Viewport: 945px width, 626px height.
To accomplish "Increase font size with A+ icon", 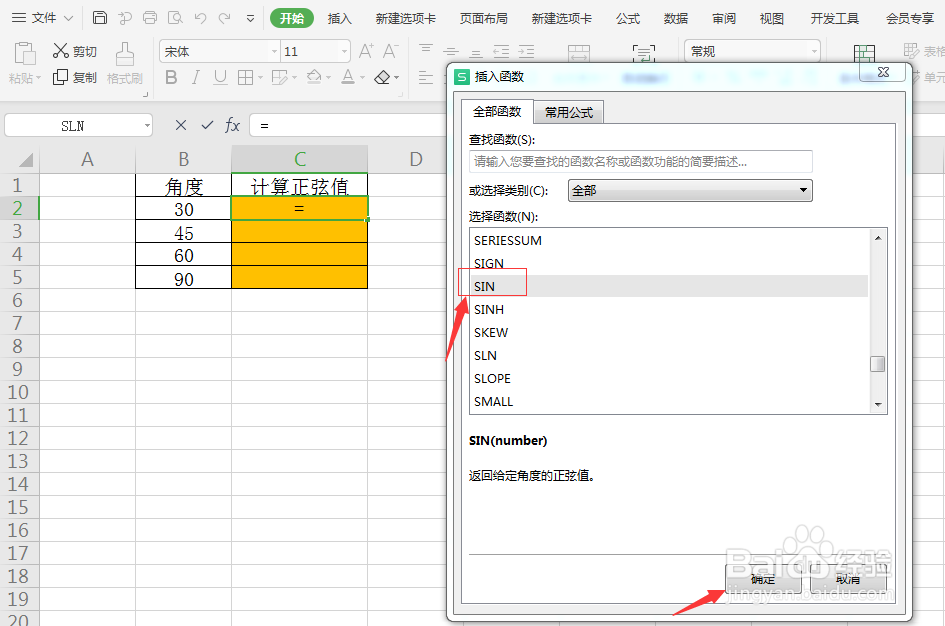I will click(x=366, y=51).
